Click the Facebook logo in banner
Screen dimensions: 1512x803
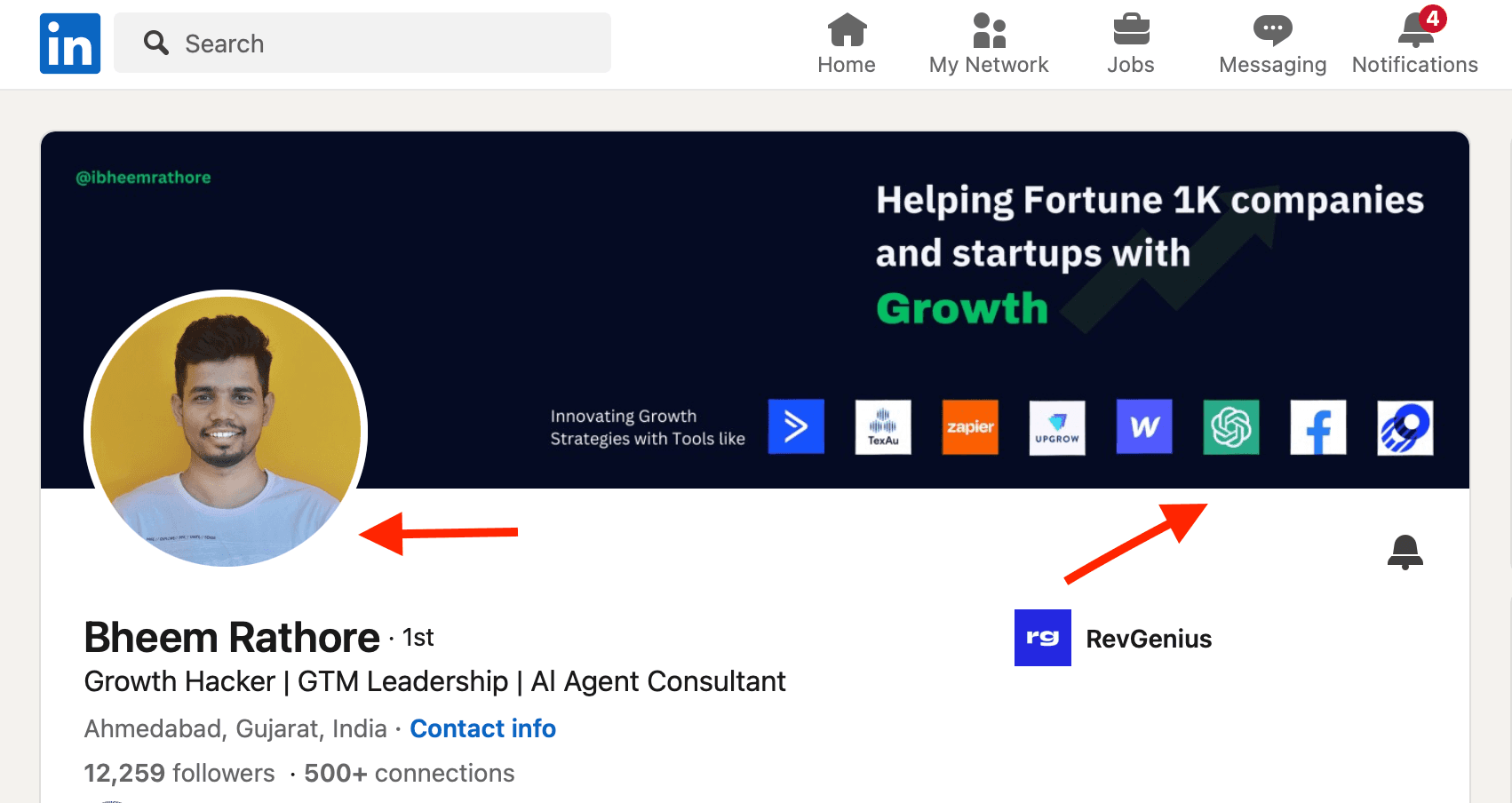pyautogui.click(x=1317, y=427)
